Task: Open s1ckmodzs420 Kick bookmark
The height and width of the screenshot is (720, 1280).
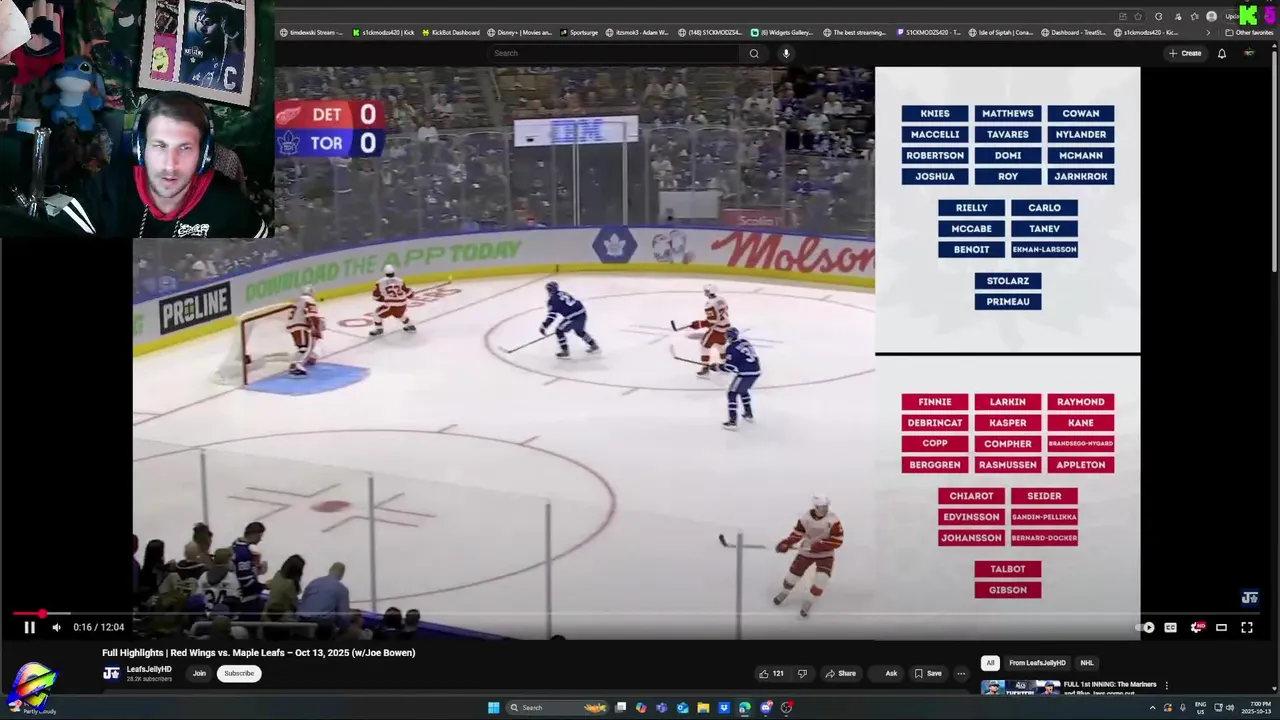Action: [383, 32]
